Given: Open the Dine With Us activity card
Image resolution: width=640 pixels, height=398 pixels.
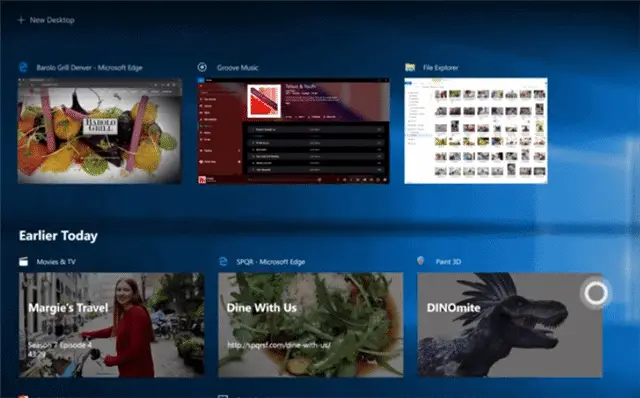Looking at the screenshot, I should point(311,325).
